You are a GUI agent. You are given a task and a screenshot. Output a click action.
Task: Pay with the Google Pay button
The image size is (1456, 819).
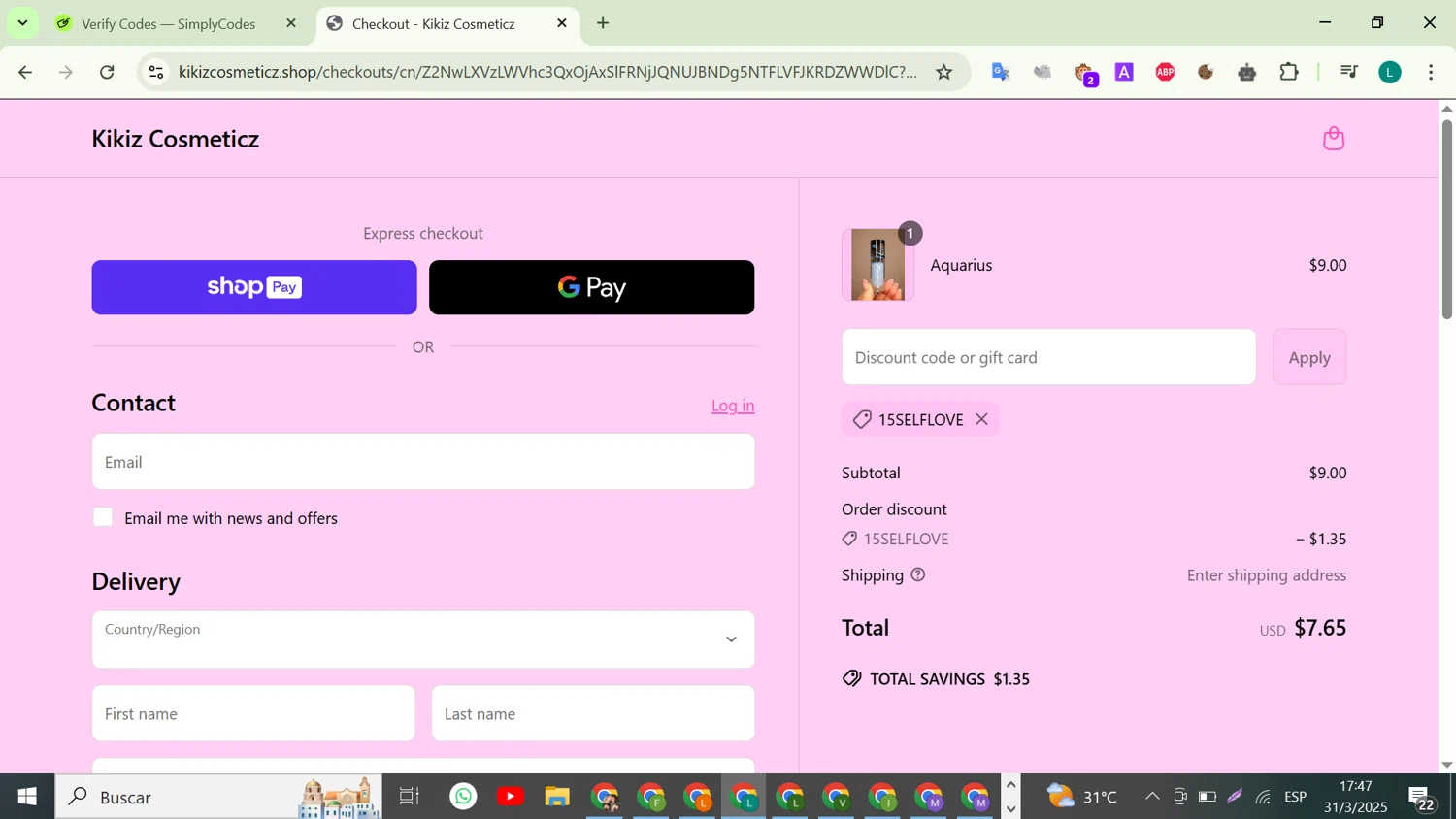point(591,287)
